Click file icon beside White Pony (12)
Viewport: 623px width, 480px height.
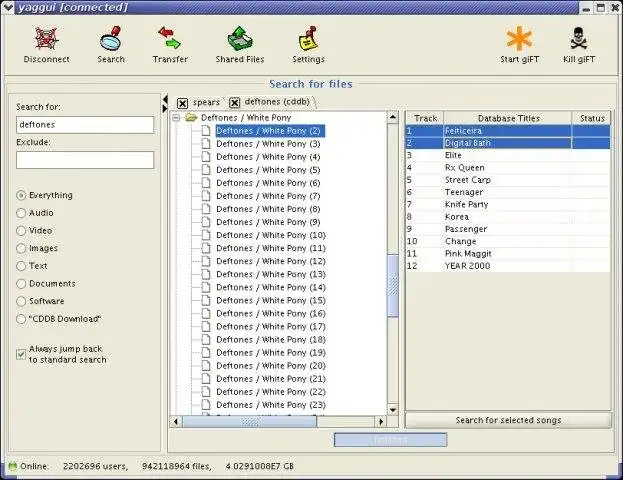[206, 261]
